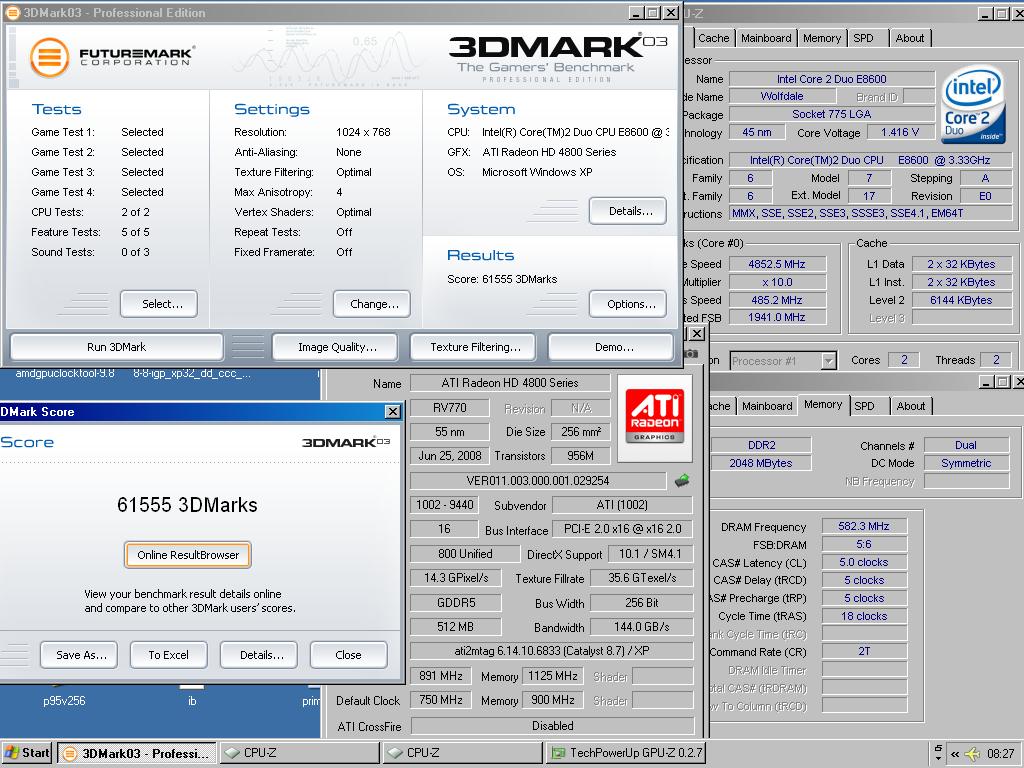1024x768 pixels.
Task: Close the 3DMark Score dialog with X
Action: point(392,411)
